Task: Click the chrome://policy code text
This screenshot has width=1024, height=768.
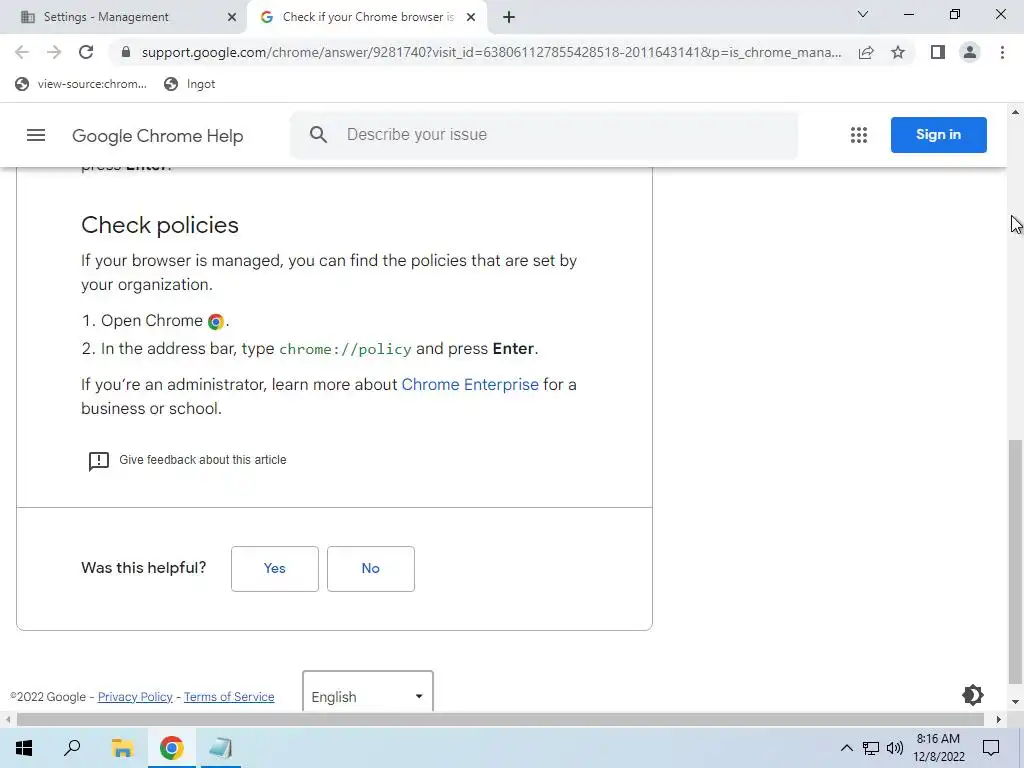Action: pyautogui.click(x=345, y=349)
